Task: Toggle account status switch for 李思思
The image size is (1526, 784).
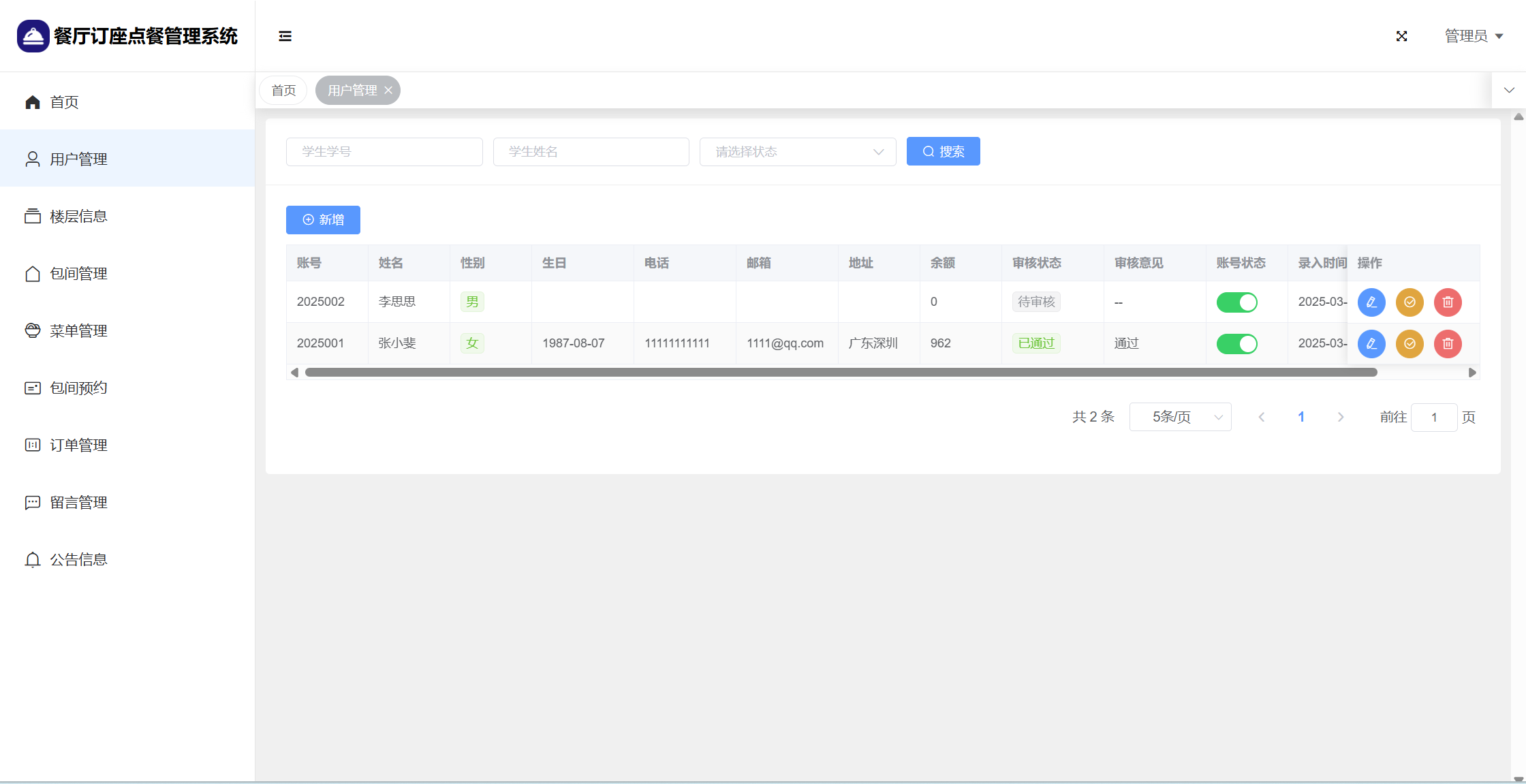Action: [x=1236, y=302]
